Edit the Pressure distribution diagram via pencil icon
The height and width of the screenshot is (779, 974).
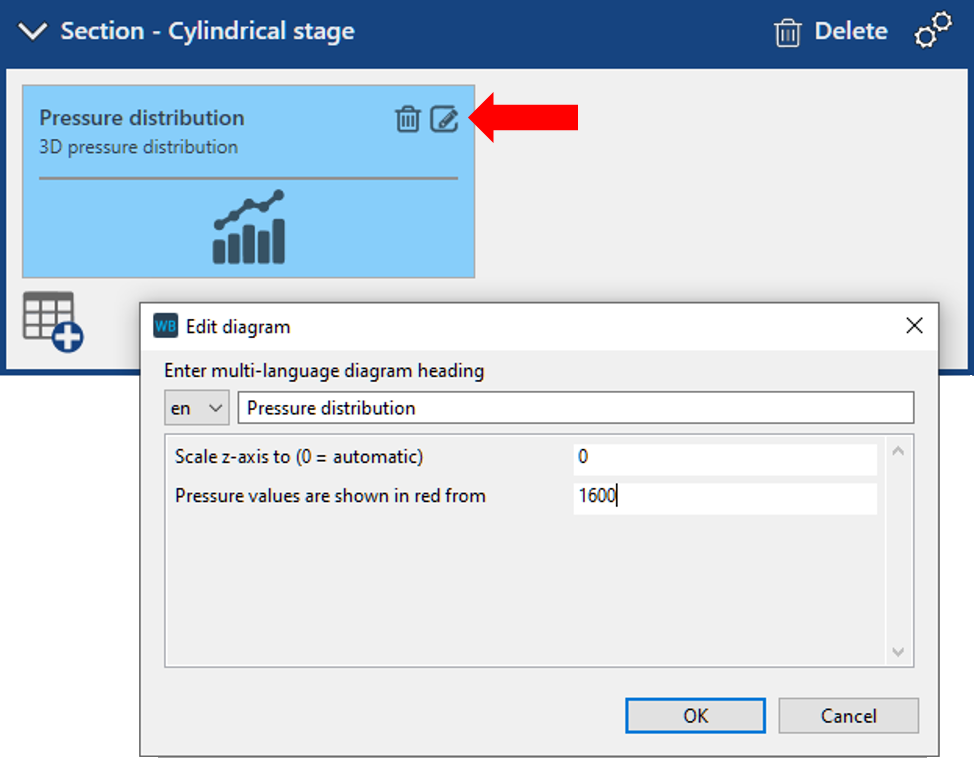(x=444, y=120)
